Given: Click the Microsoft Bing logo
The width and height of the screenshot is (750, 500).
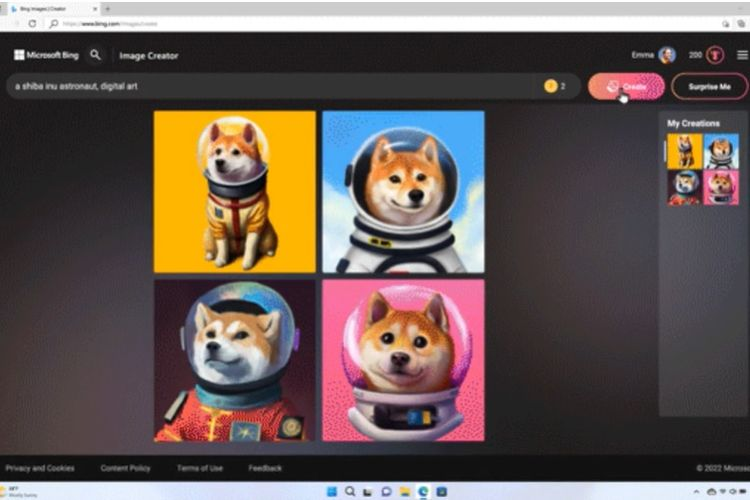Looking at the screenshot, I should point(46,56).
